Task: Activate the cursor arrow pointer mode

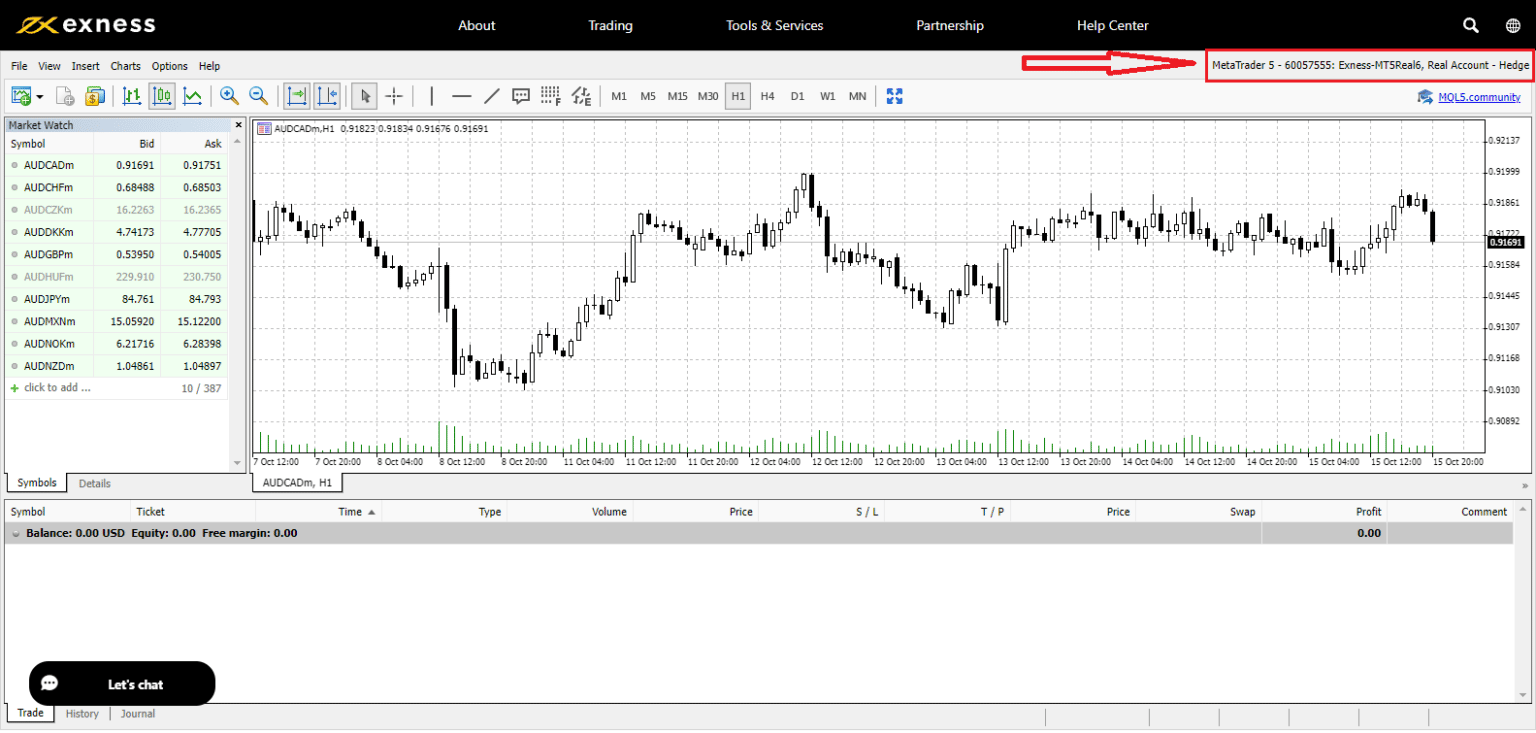Action: click(363, 96)
